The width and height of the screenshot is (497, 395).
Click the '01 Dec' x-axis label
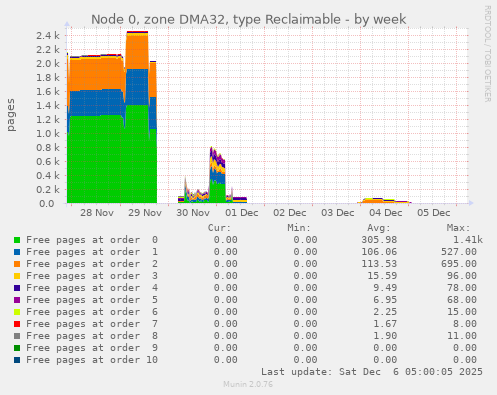pyautogui.click(x=242, y=213)
